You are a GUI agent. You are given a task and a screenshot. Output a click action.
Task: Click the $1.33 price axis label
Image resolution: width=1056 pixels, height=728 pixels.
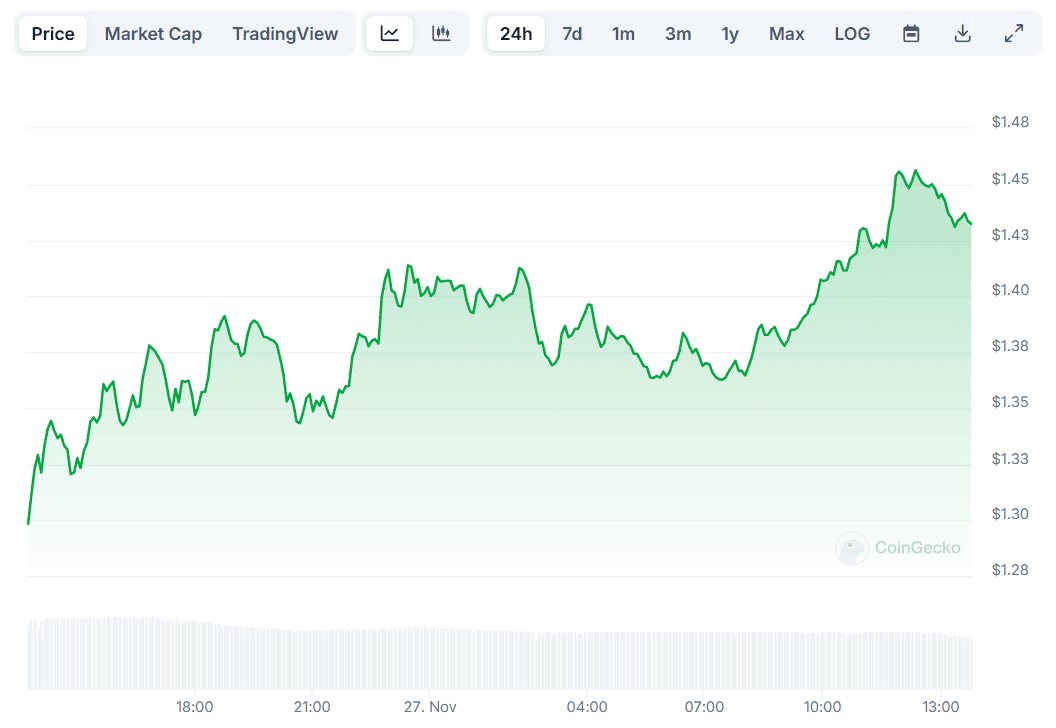click(x=1010, y=459)
